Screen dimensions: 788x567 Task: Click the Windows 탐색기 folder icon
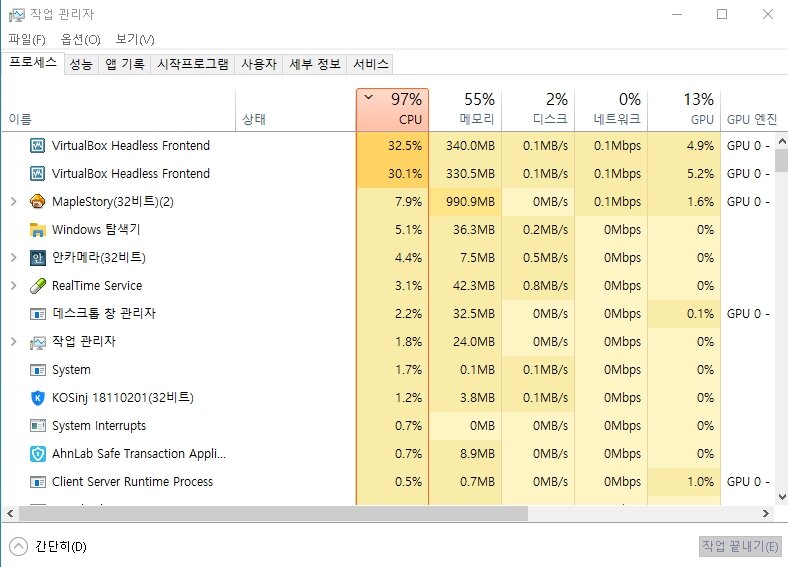pos(38,230)
